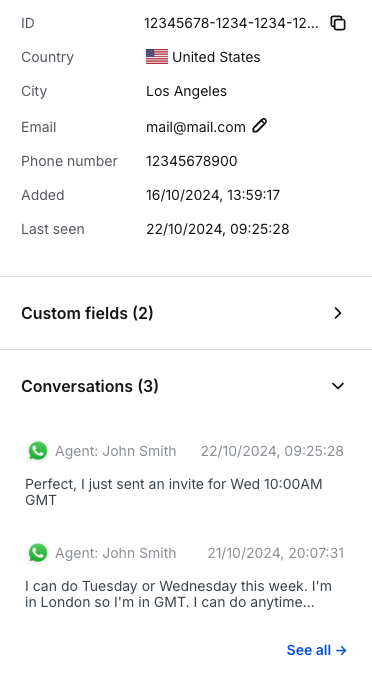Viewport: 372px width, 676px height.
Task: Copy the contact ID to clipboard
Action: [338, 23]
